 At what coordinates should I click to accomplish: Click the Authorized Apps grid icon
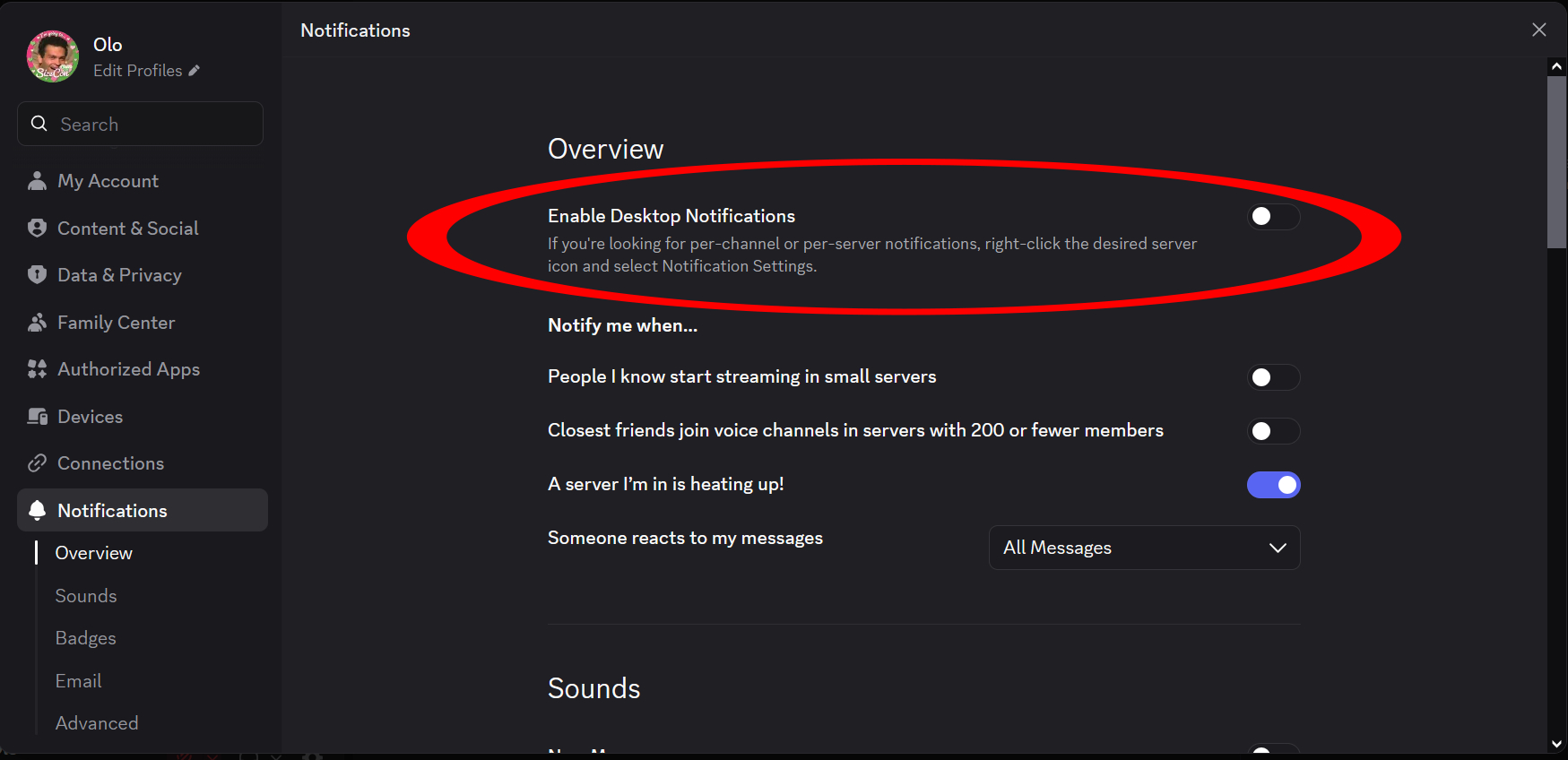37,369
